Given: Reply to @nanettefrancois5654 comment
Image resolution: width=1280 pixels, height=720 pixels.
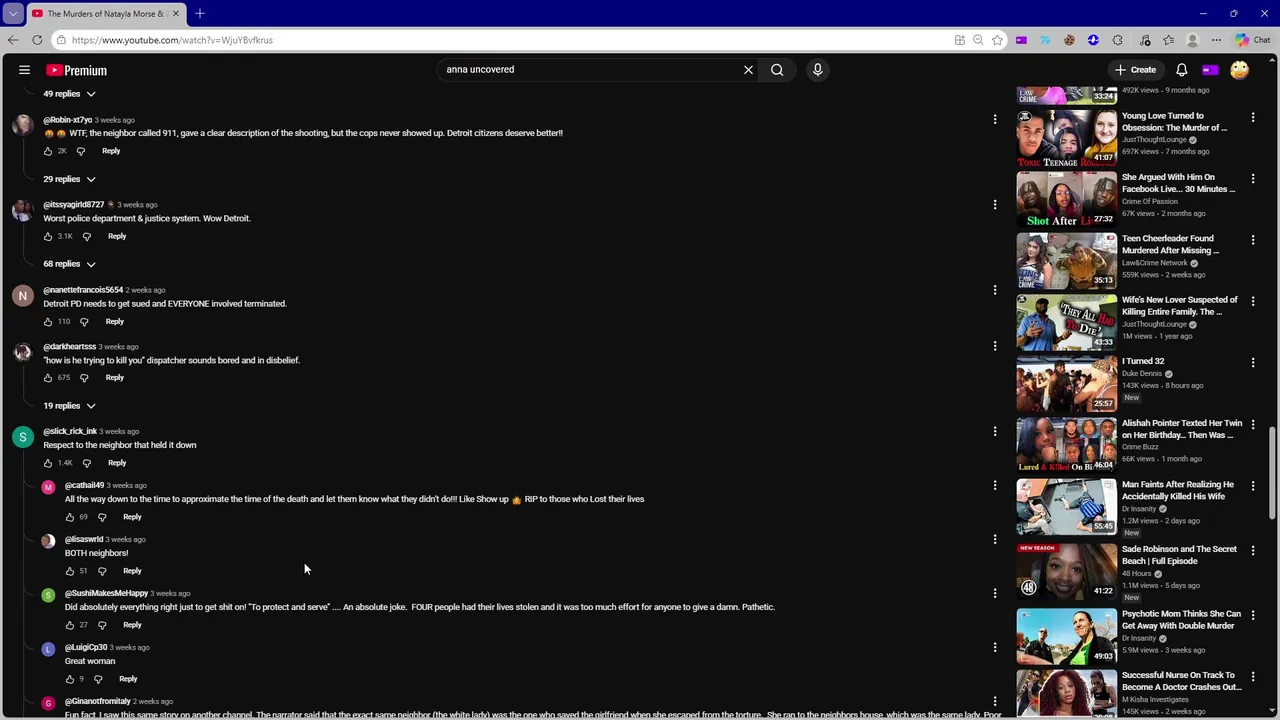Looking at the screenshot, I should (x=115, y=322).
